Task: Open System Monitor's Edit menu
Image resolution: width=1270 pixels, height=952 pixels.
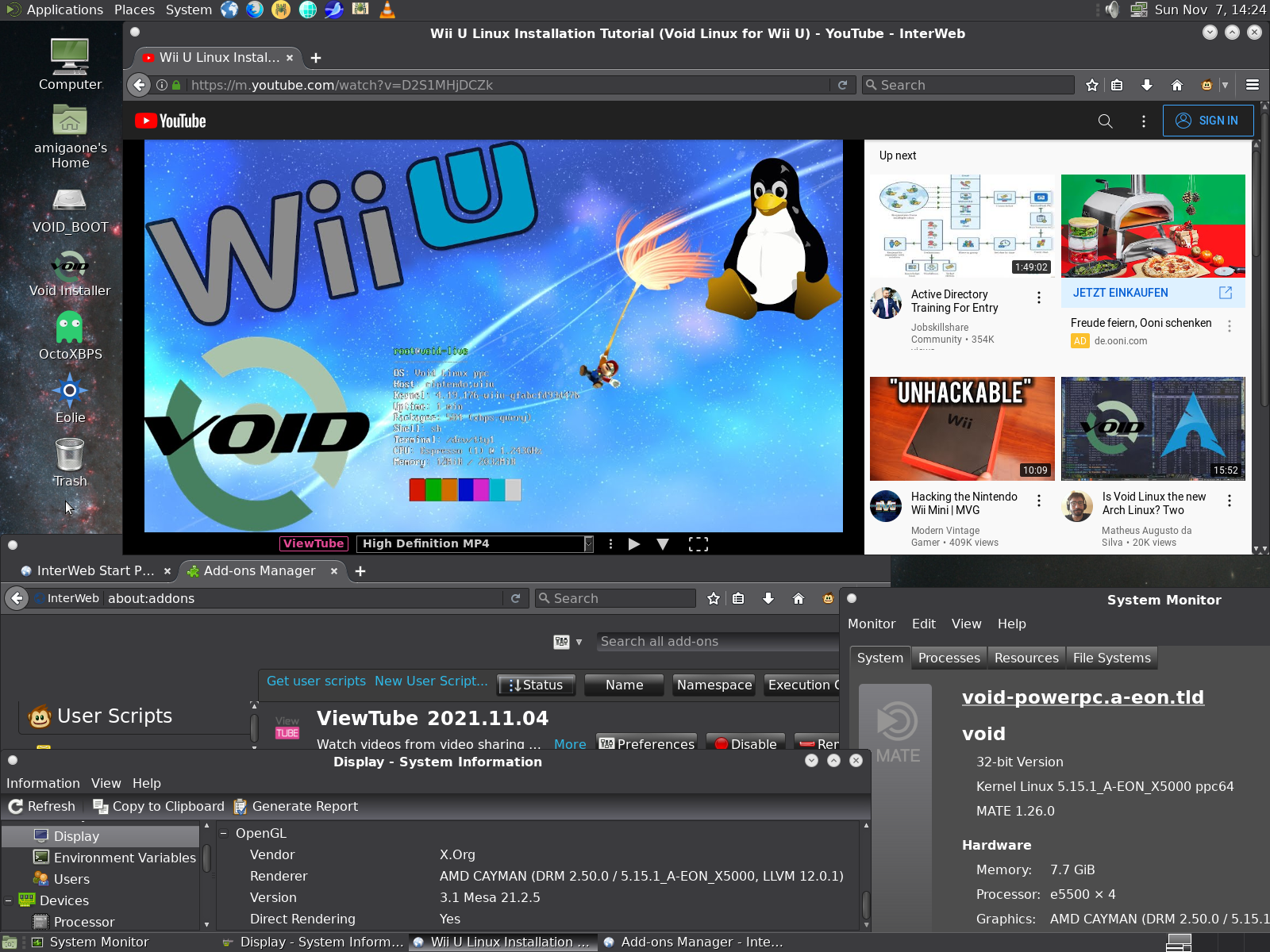Action: [x=924, y=624]
